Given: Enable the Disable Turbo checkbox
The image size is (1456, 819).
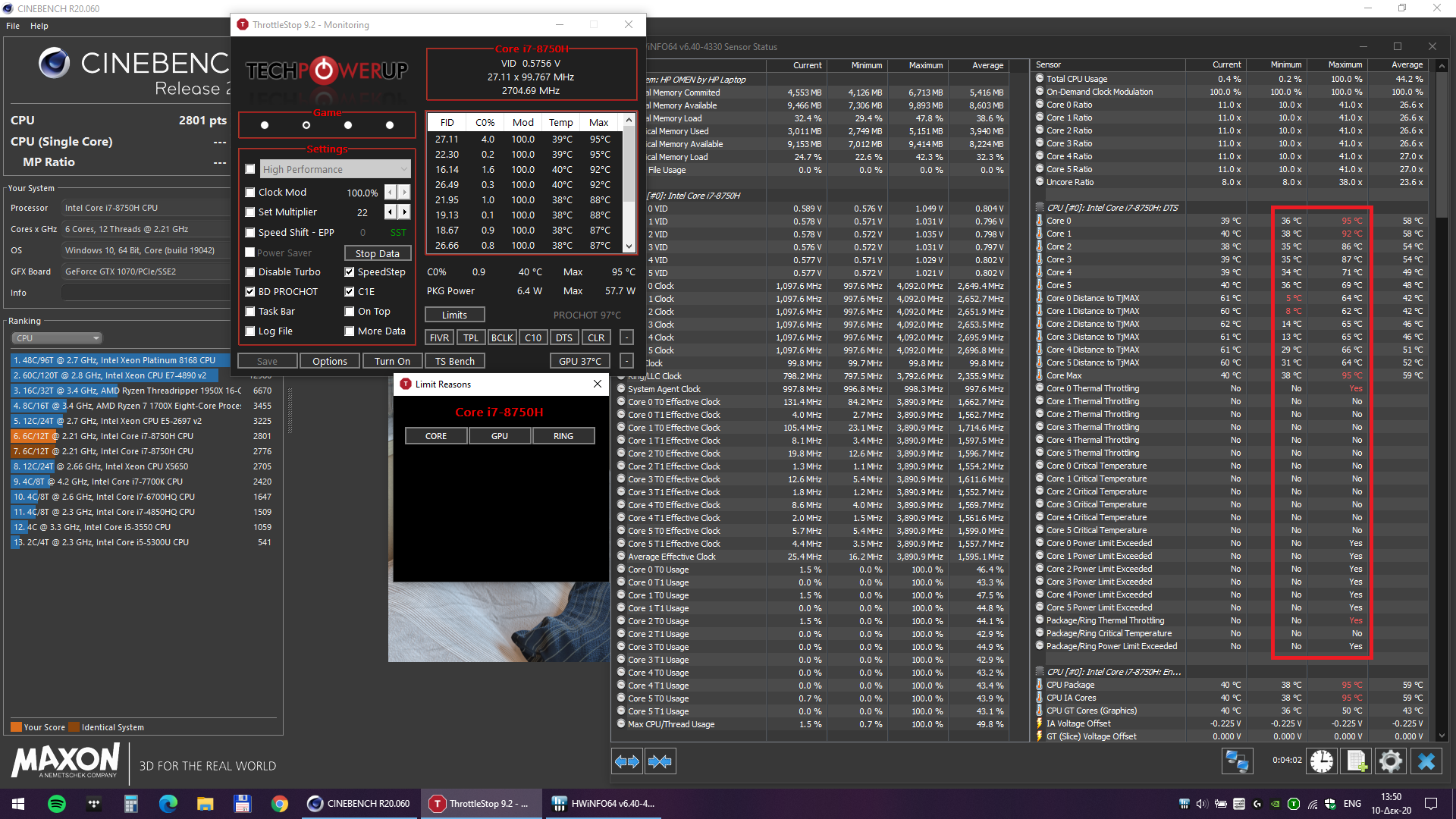Looking at the screenshot, I should tap(250, 272).
